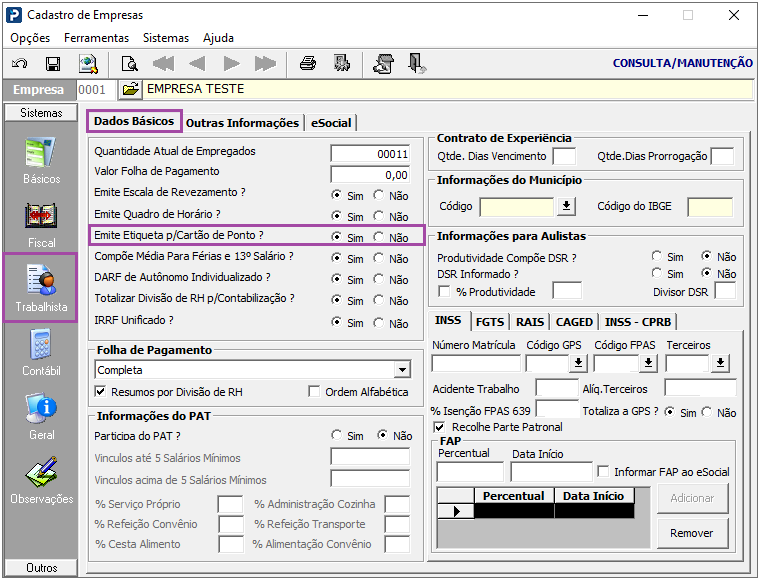Open the Fiscal system in sidebar
The height and width of the screenshot is (581, 762).
click(42, 222)
